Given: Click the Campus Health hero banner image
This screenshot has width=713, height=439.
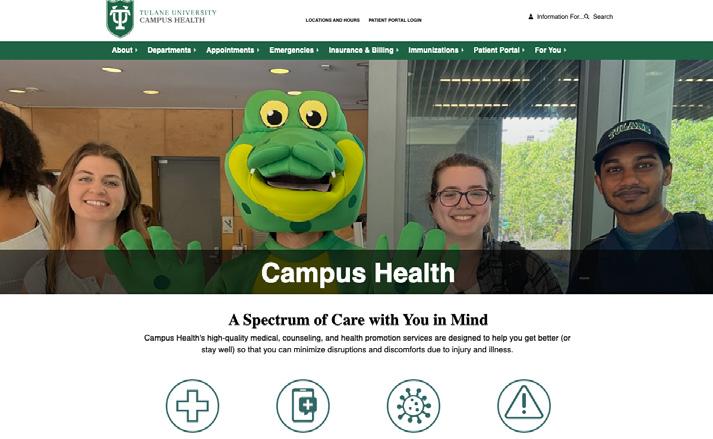Looking at the screenshot, I should pos(356,177).
